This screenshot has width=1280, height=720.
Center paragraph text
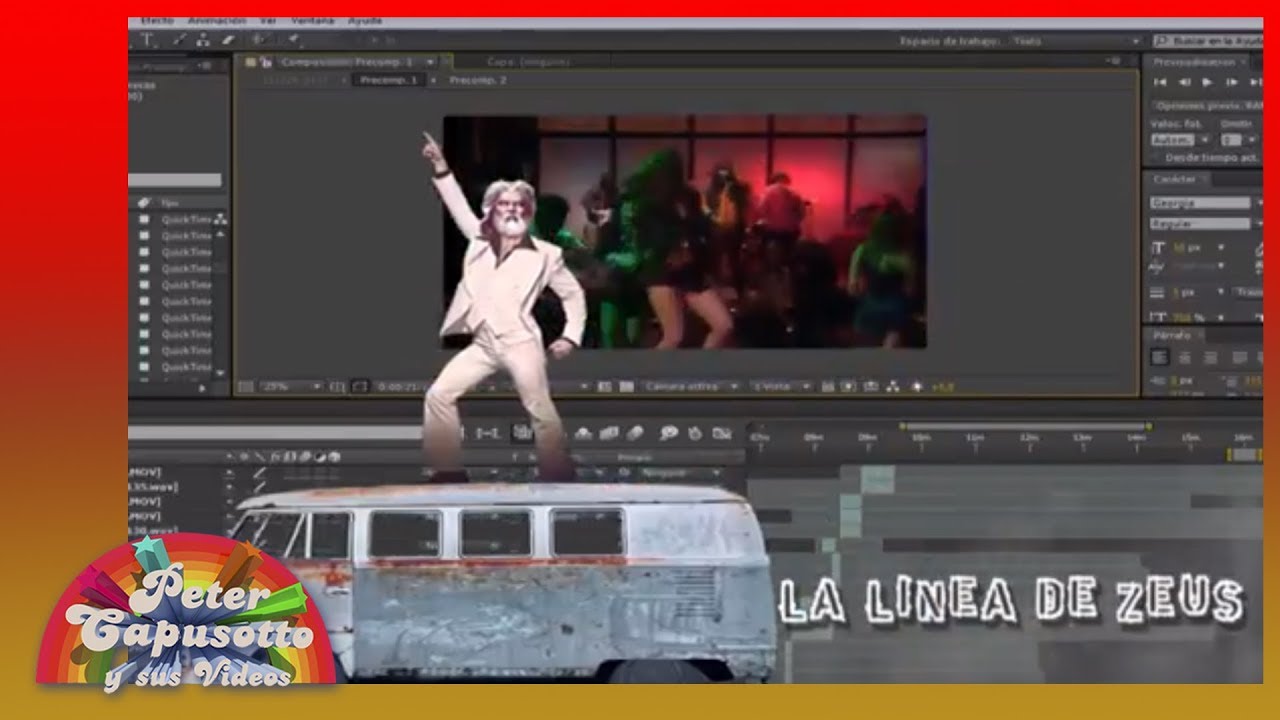pos(1184,357)
